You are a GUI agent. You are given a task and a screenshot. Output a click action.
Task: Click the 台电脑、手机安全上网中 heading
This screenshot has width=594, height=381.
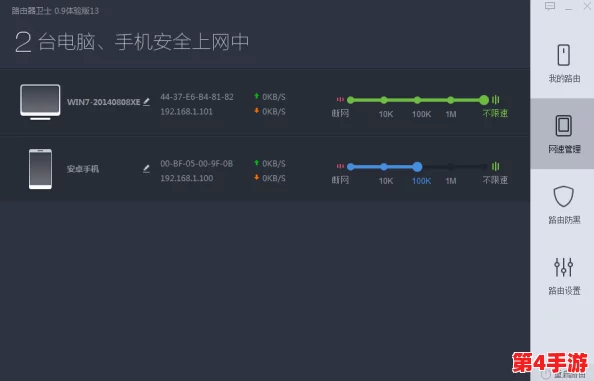(x=144, y=42)
